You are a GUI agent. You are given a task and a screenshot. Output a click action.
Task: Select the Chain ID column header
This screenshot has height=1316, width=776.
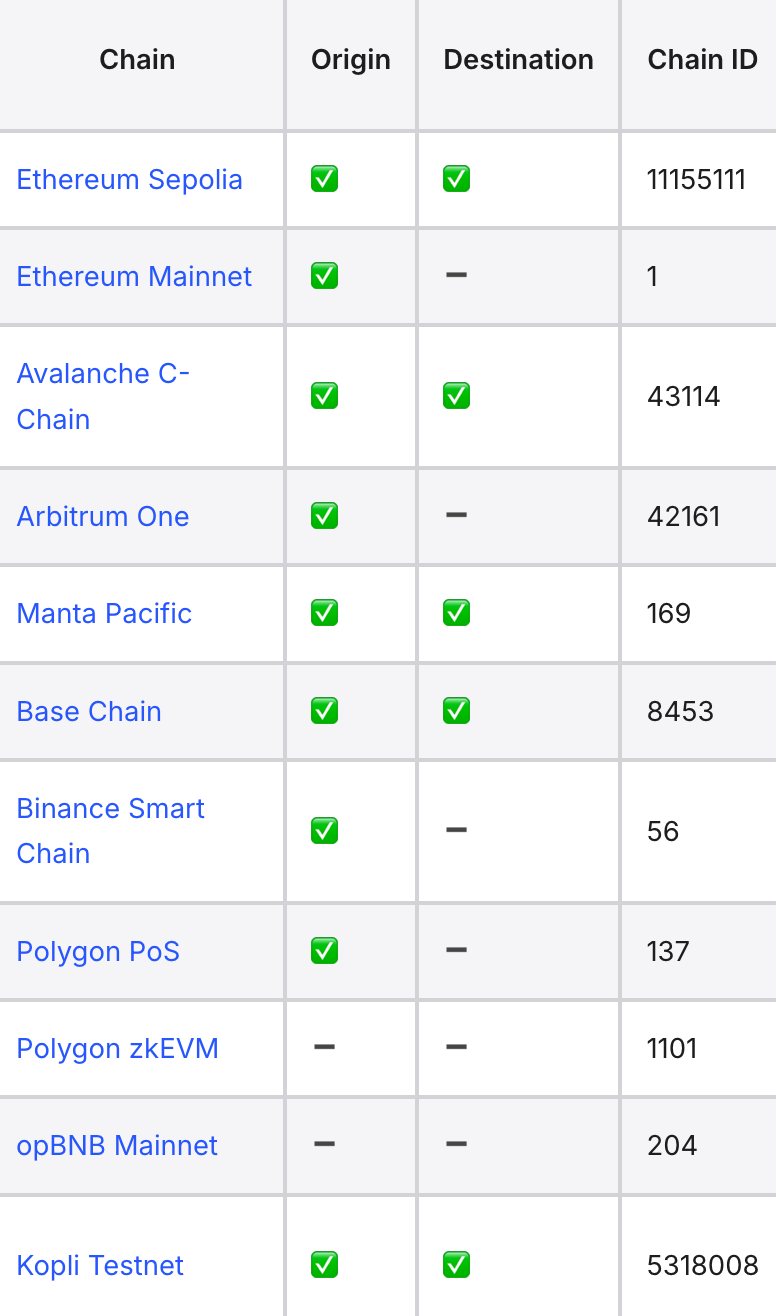[x=703, y=60]
